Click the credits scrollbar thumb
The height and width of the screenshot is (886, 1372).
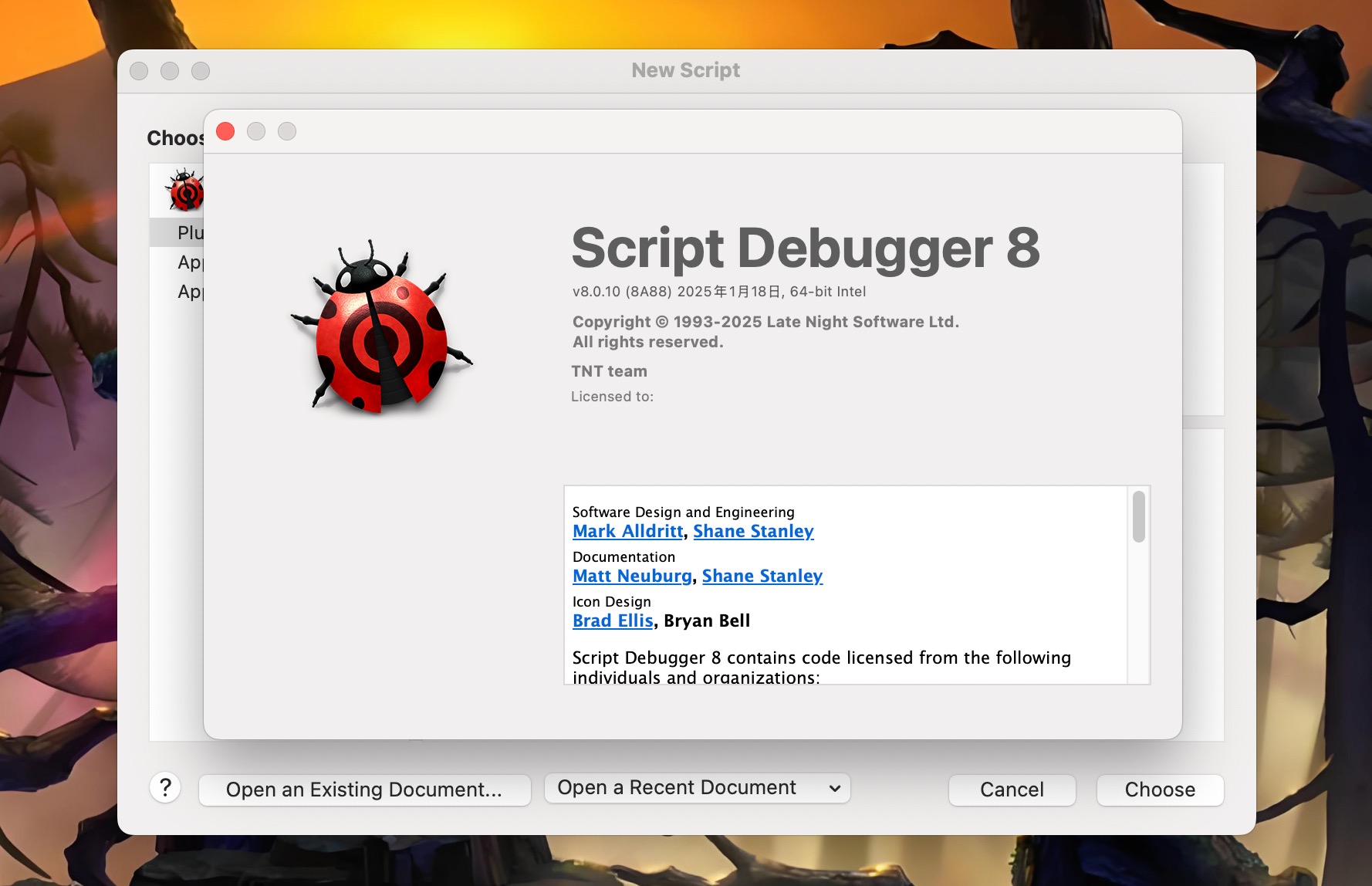(x=1138, y=516)
